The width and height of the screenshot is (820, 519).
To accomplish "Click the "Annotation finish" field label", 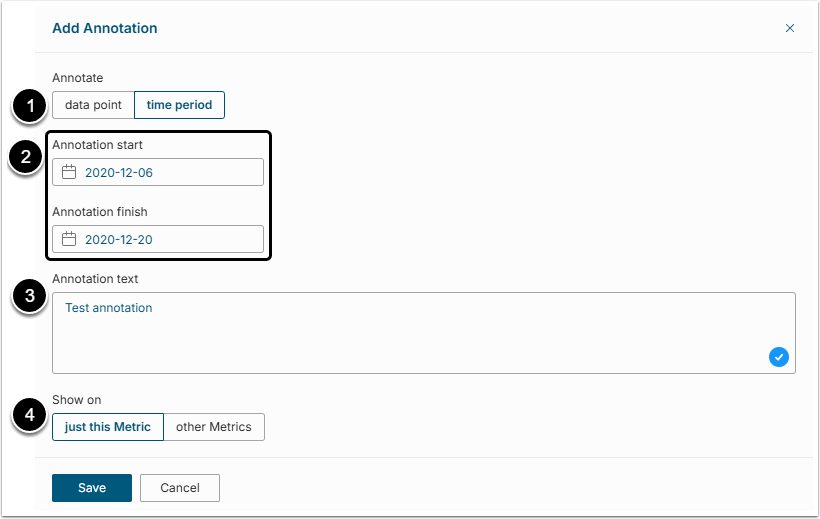I will click(x=100, y=212).
